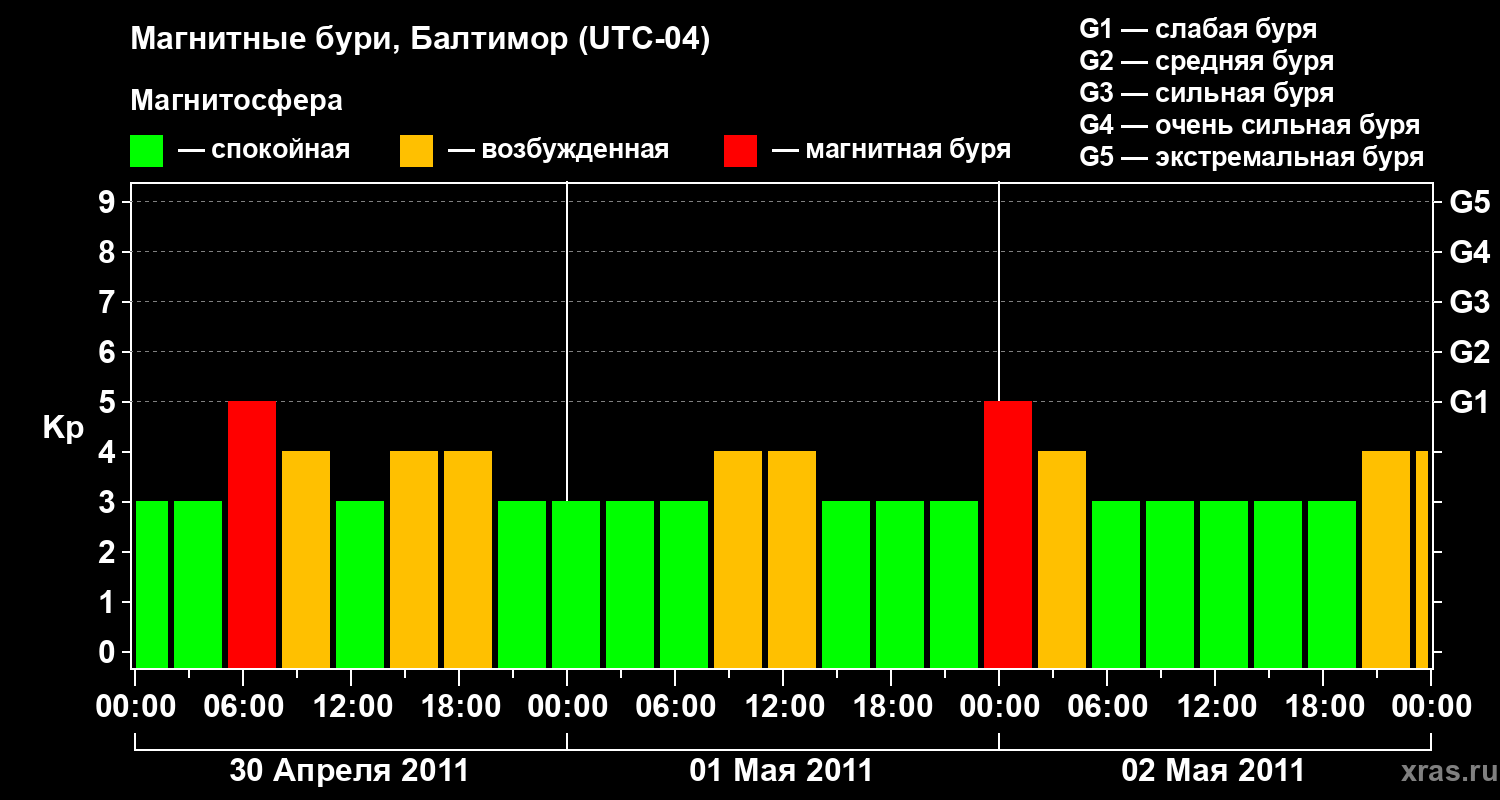Click the green bar above 12:00 on 30 April
The image size is (1500, 800).
click(x=360, y=584)
